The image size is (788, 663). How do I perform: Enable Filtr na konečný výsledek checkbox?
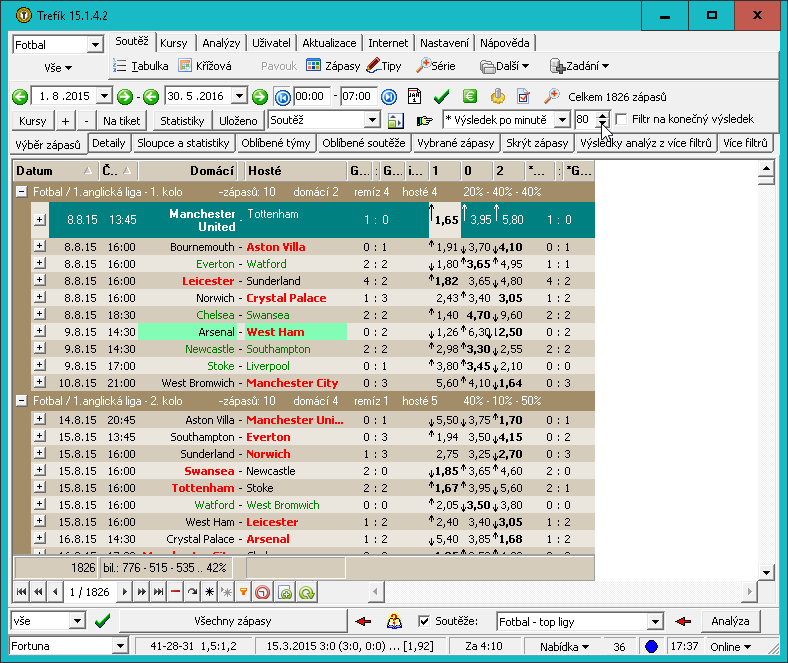coord(622,120)
